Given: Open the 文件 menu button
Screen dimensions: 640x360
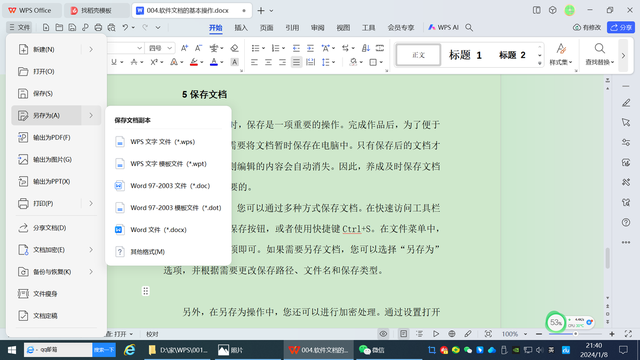Looking at the screenshot, I should point(20,27).
